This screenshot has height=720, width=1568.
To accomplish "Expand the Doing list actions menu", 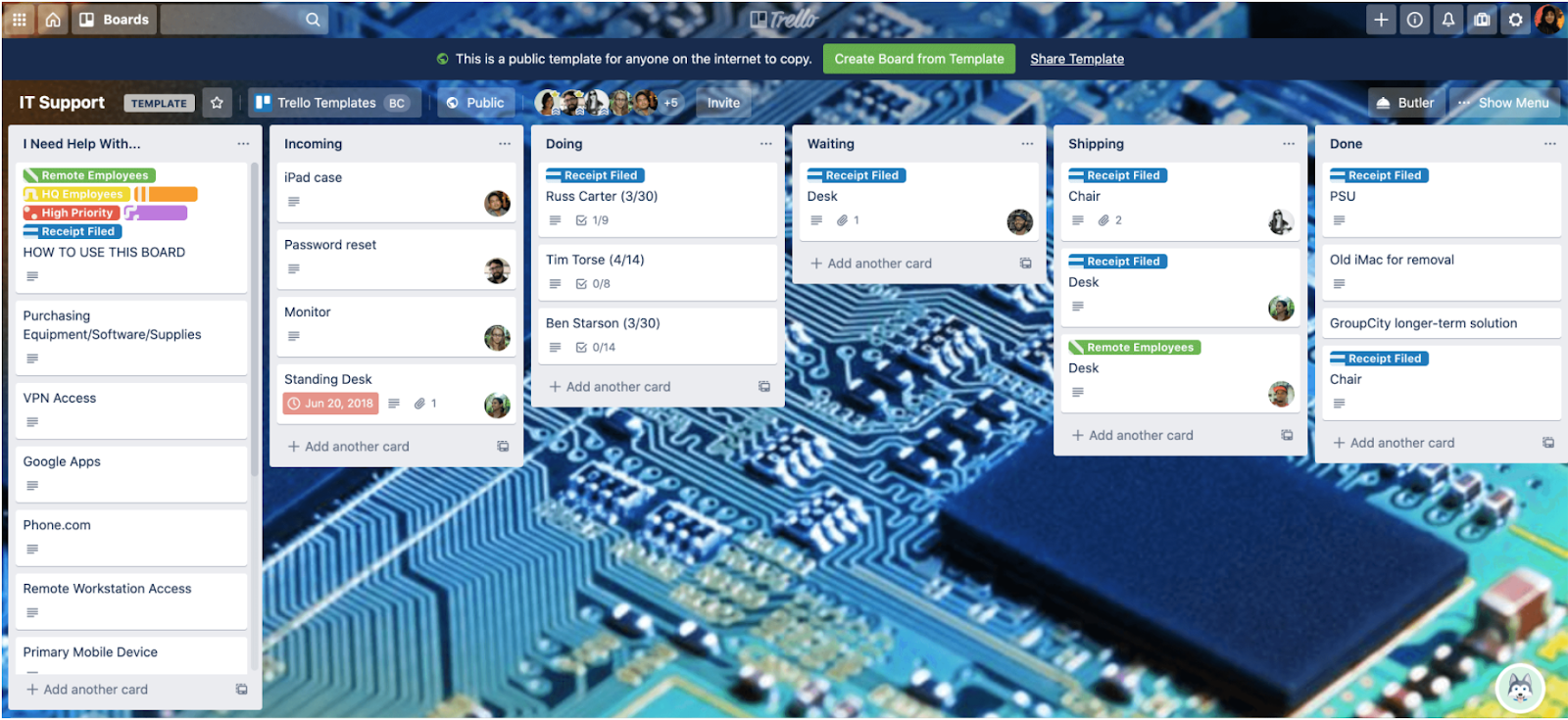I will 765,144.
